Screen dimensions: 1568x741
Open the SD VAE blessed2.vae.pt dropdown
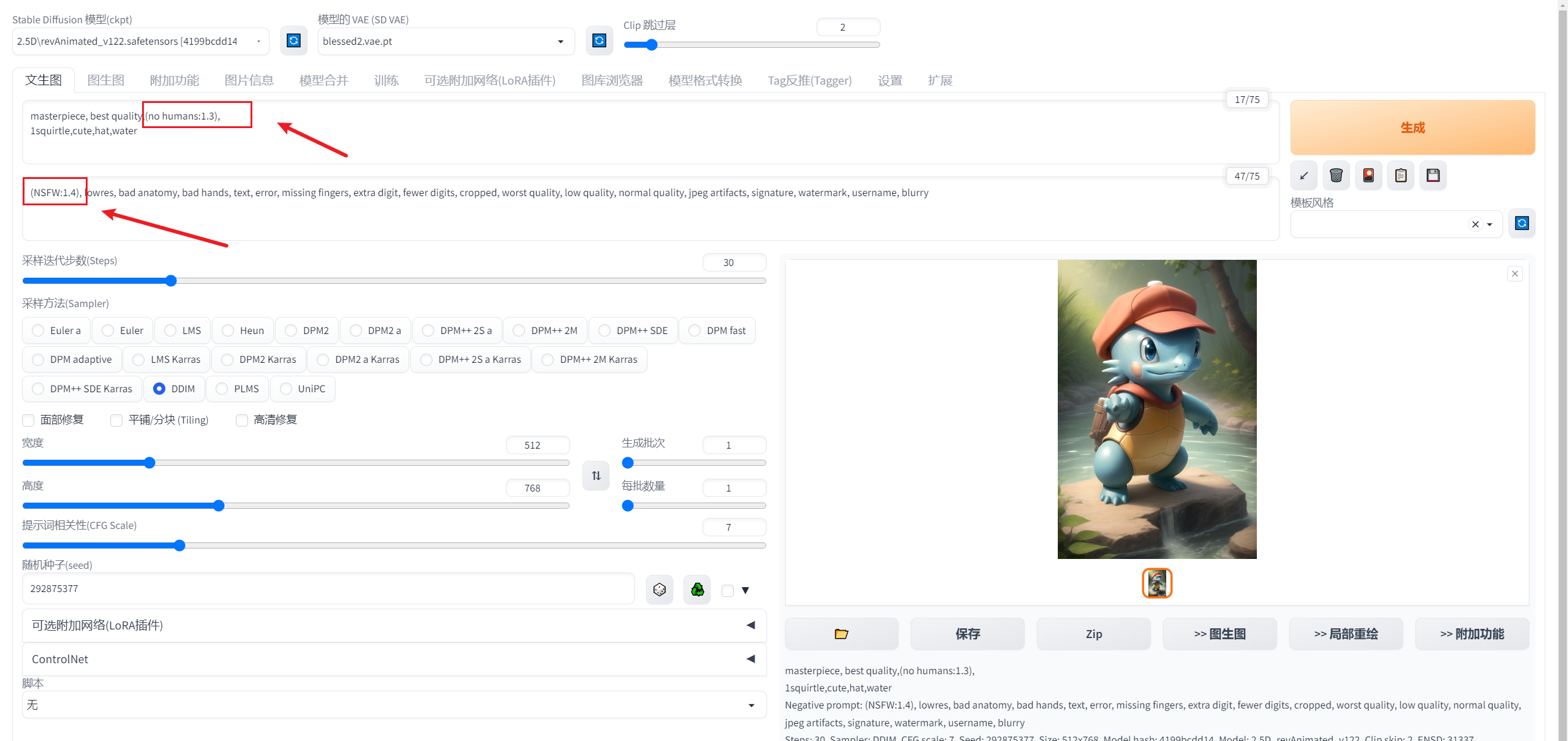[x=446, y=41]
